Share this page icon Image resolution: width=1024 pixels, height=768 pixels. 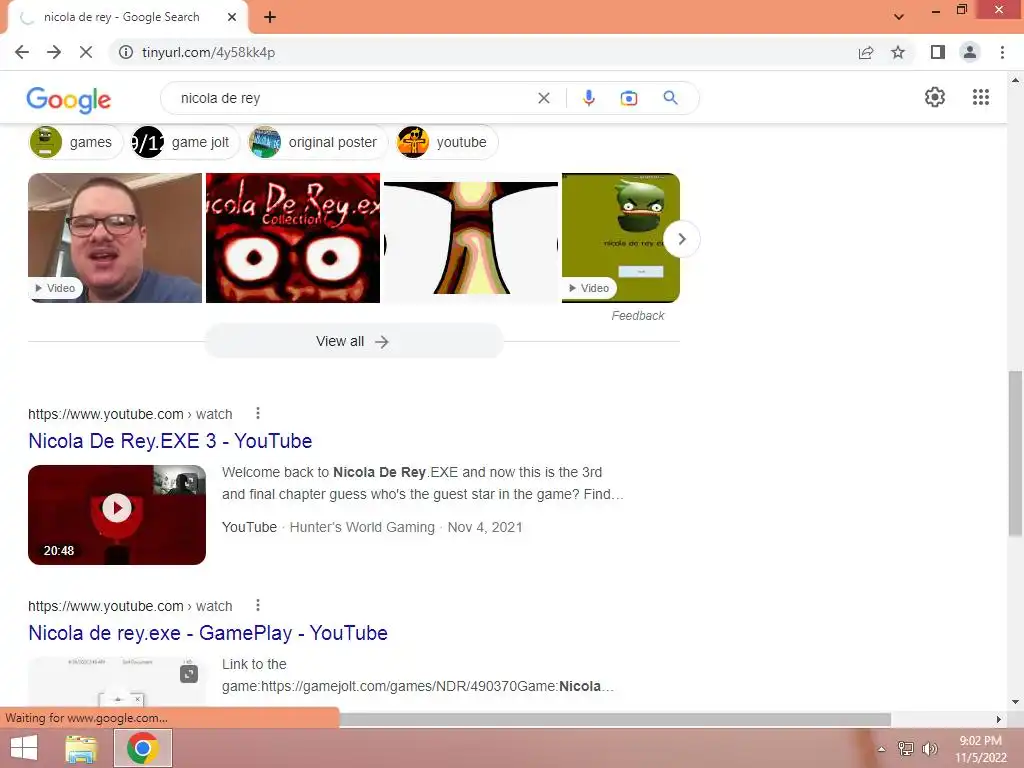(x=866, y=52)
